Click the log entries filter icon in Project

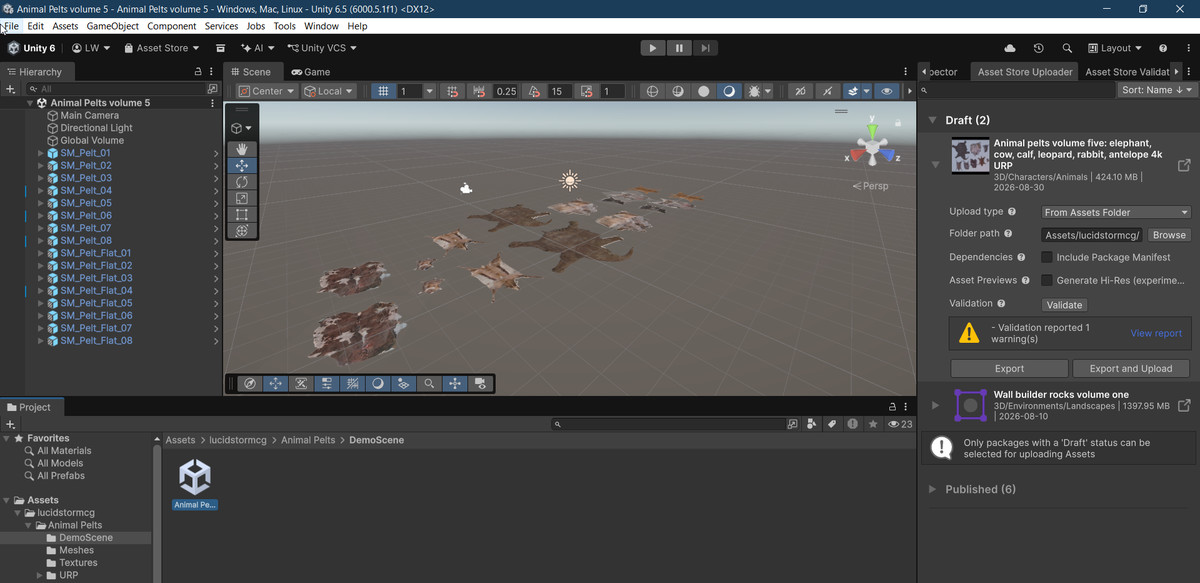coord(852,424)
